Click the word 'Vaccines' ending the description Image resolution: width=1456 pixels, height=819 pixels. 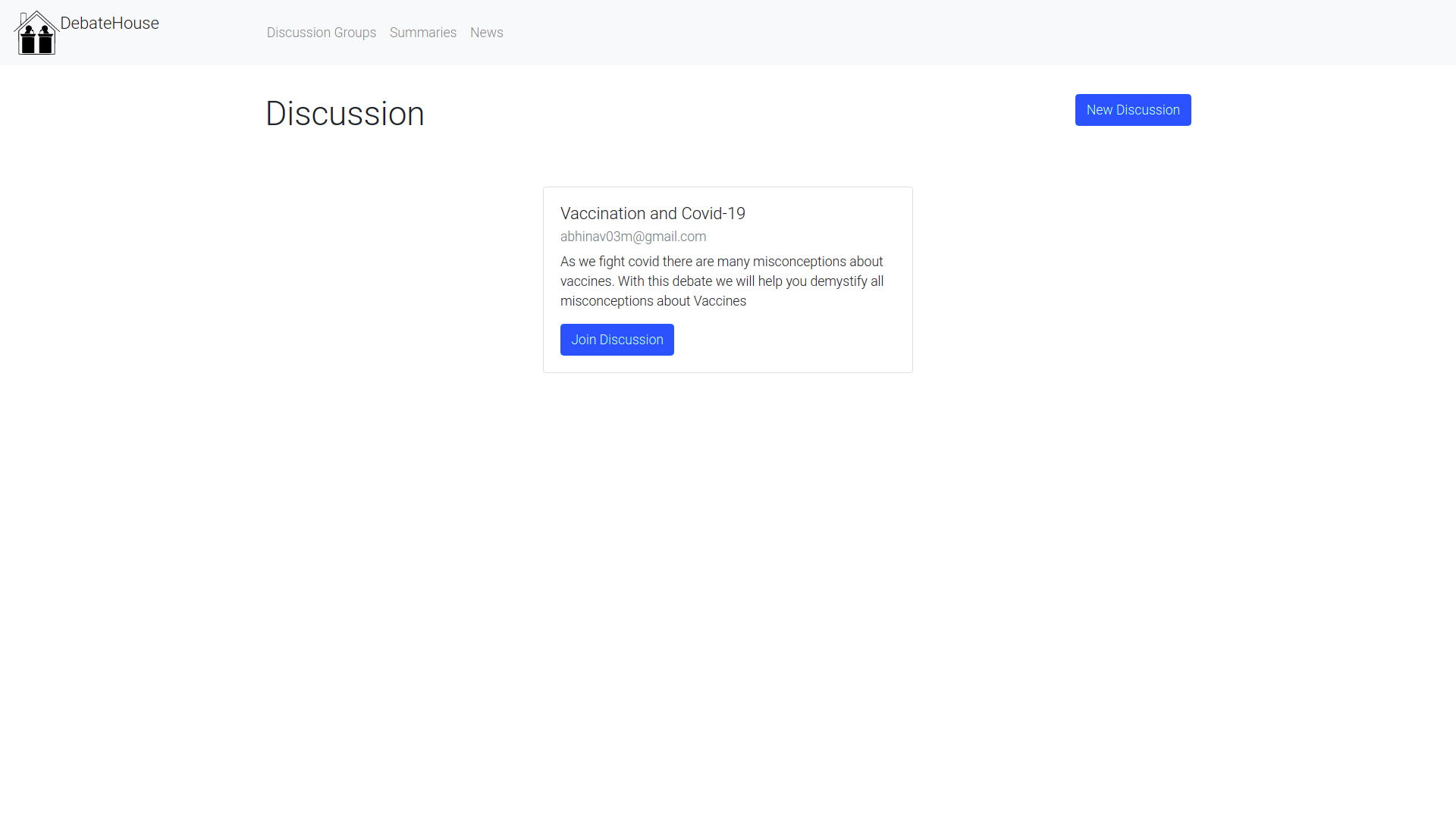pyautogui.click(x=720, y=301)
